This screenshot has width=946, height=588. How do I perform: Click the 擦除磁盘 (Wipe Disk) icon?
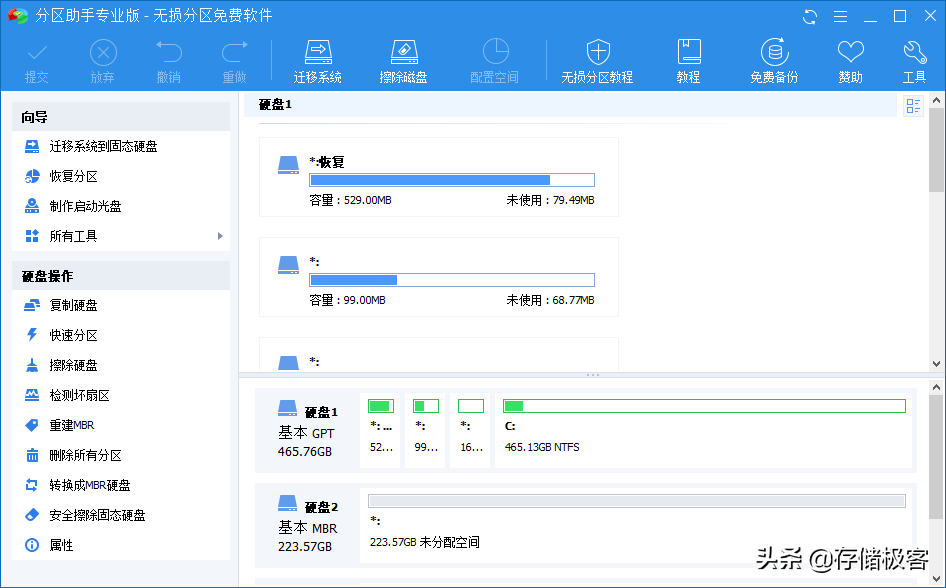[x=404, y=58]
